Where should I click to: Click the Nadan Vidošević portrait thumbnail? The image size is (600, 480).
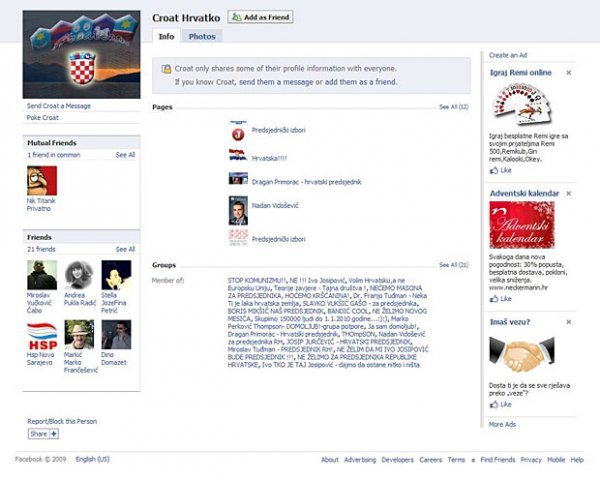coord(238,211)
